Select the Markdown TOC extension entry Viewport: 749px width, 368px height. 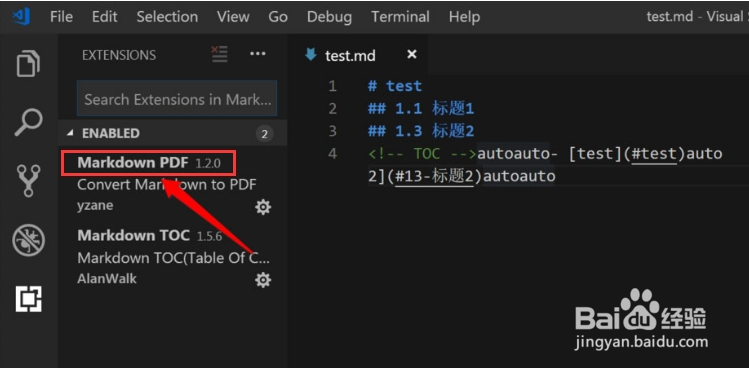coord(172,258)
